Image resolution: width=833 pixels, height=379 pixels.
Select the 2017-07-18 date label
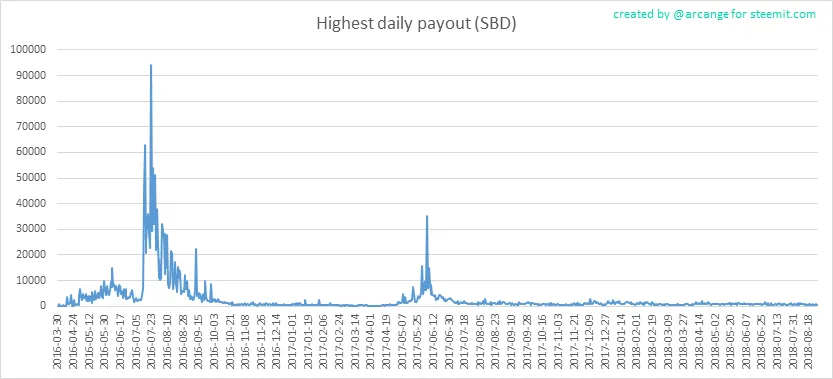point(465,341)
